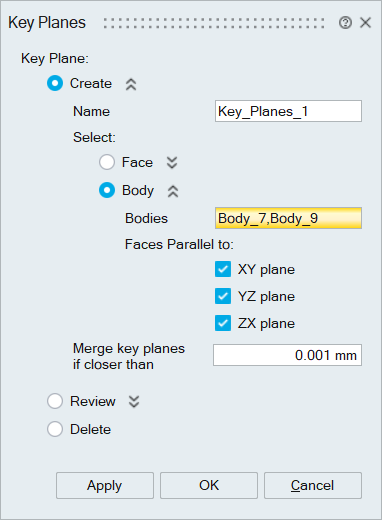Screen dimensions: 382x520
Task: Edit the merge distance 0.001 mm field
Action: pos(287,355)
